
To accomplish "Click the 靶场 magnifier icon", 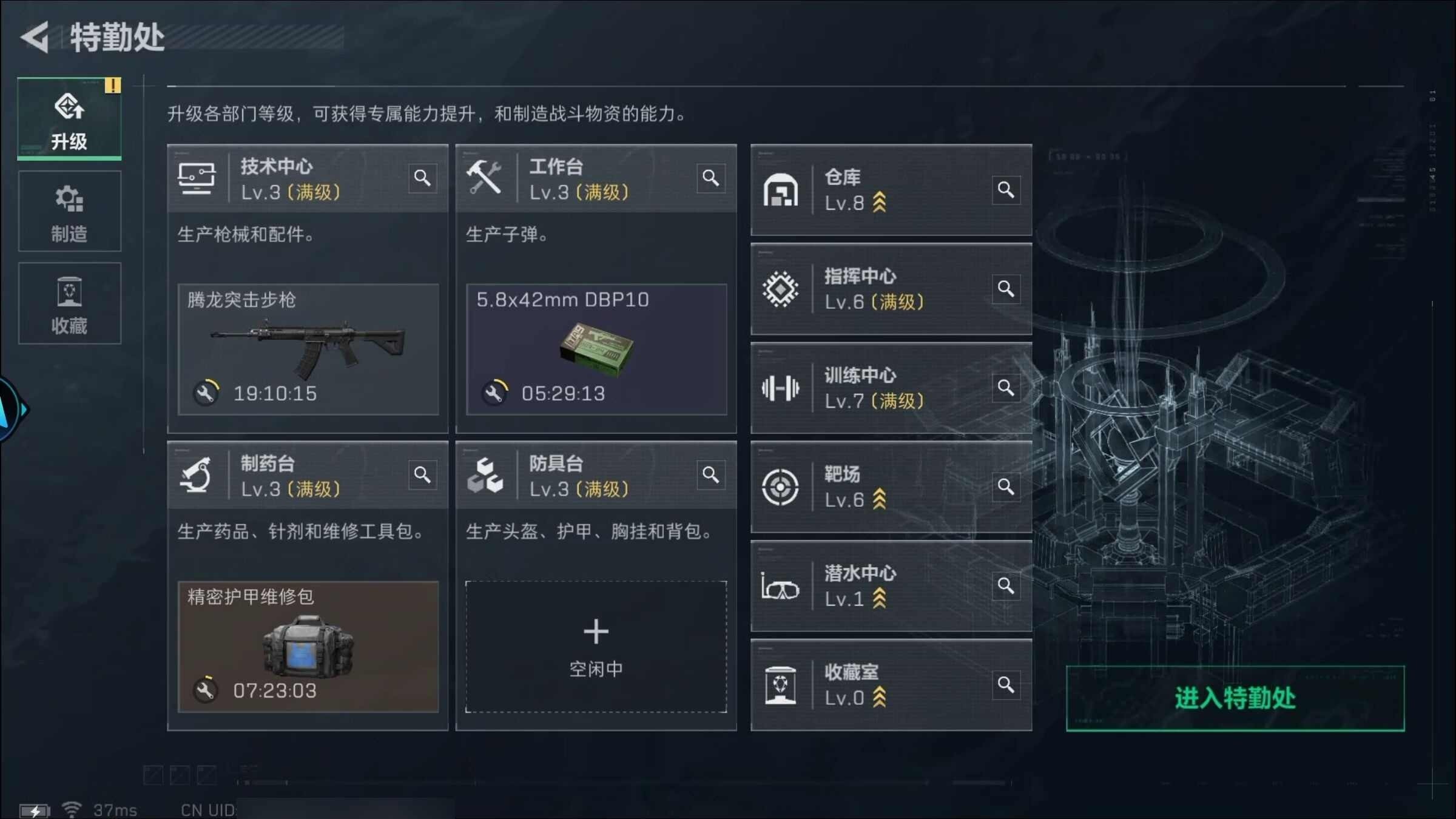I will coord(1006,487).
